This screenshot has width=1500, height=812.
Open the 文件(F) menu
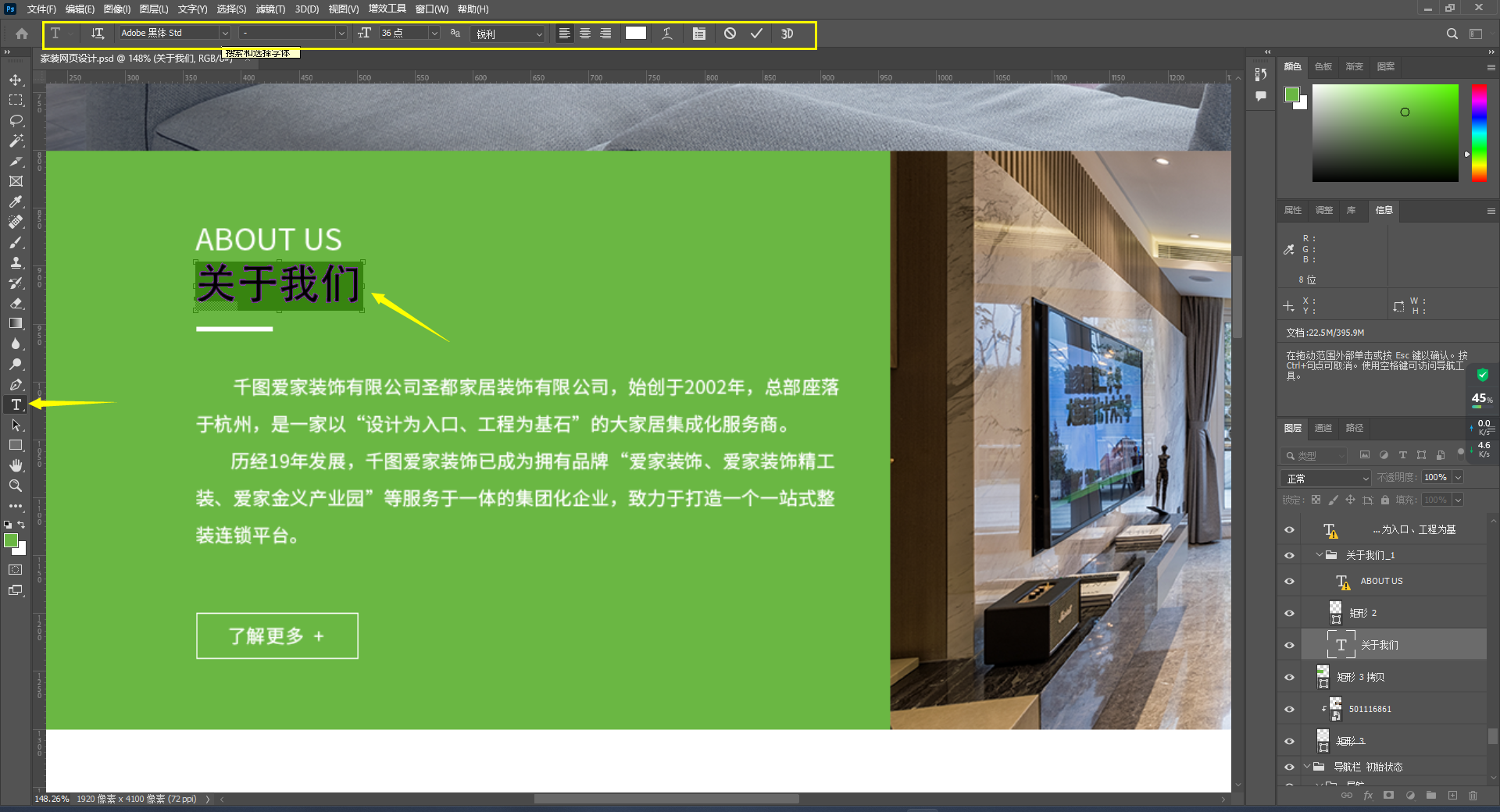(41, 9)
